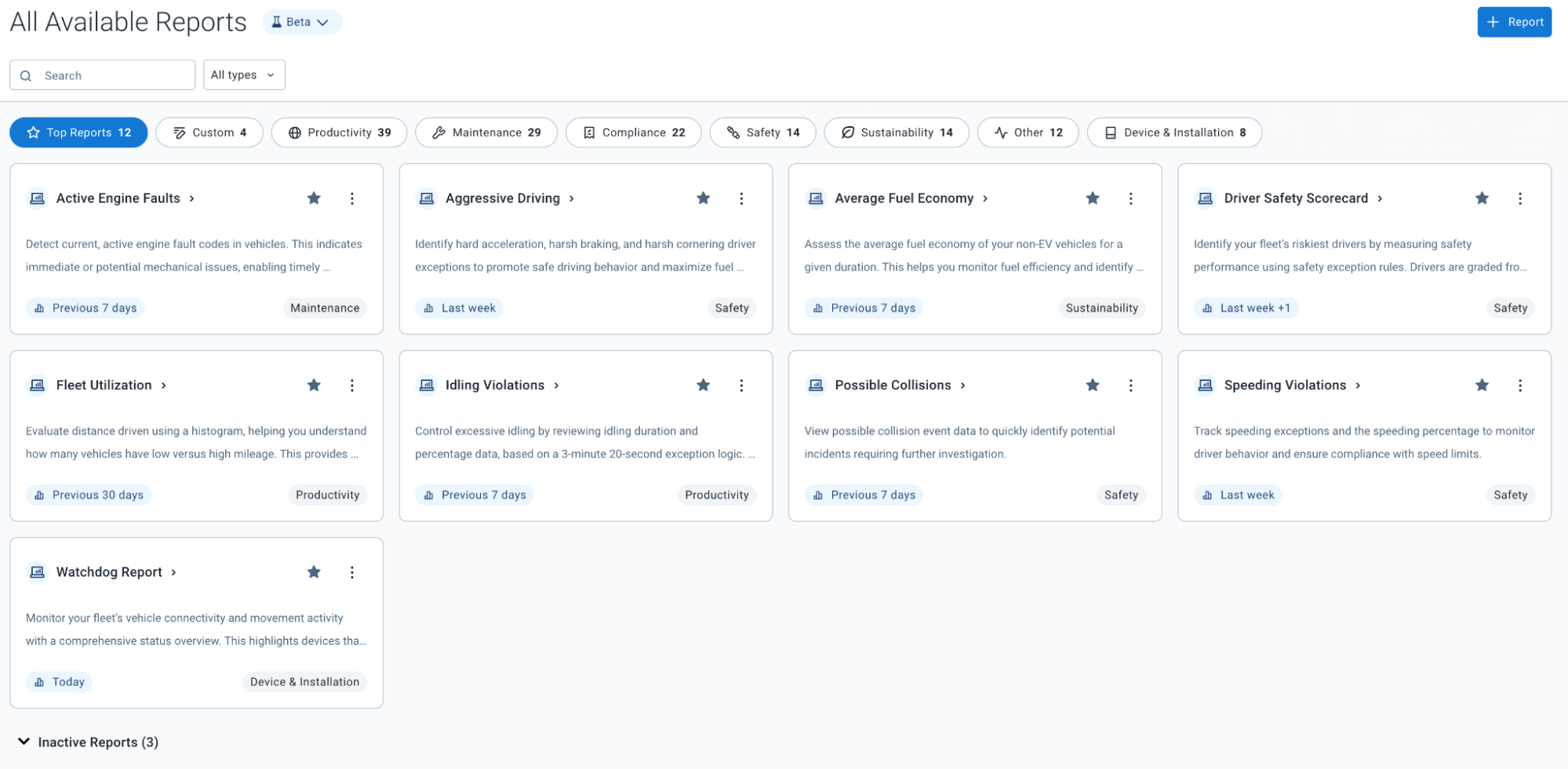
Task: Toggle the Custom reports filter
Action: pyautogui.click(x=209, y=132)
